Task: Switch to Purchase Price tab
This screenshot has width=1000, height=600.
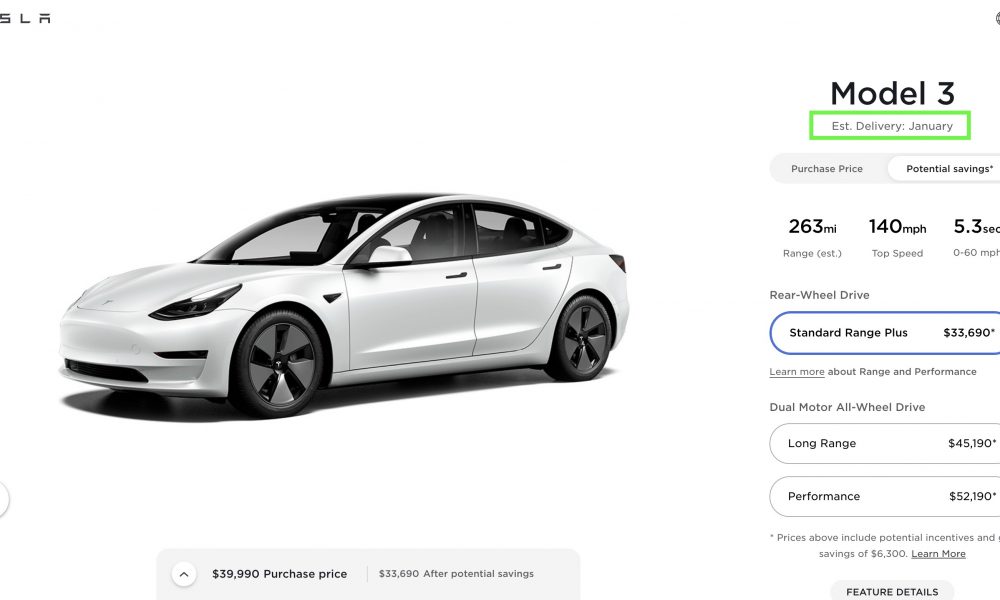Action: [x=827, y=169]
